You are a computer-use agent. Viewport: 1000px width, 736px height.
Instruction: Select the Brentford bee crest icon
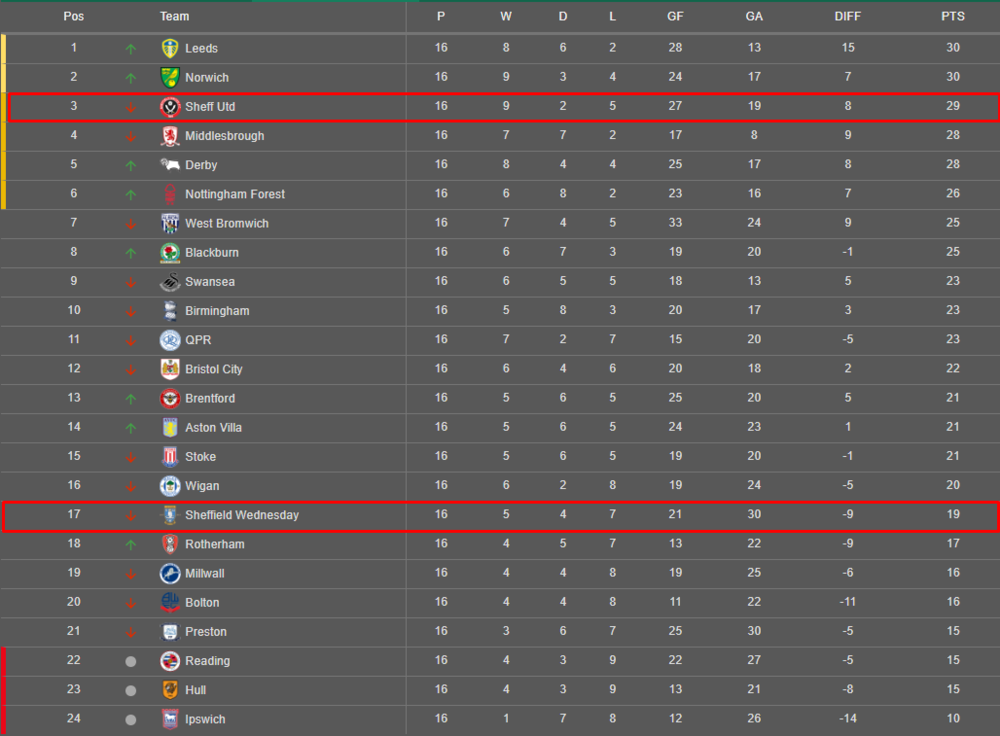(170, 399)
